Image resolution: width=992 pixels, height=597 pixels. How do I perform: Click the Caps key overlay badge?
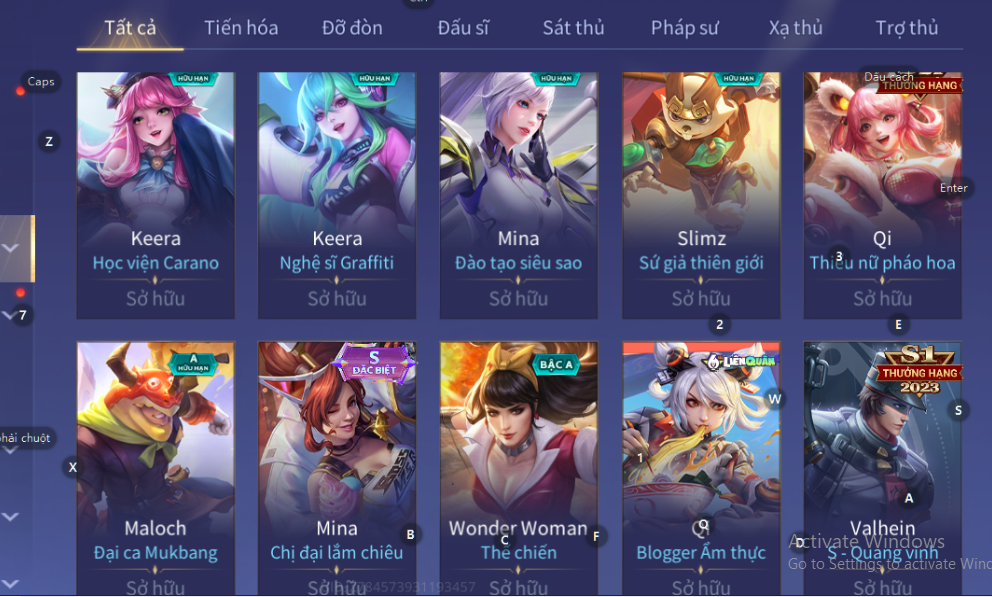tap(40, 82)
